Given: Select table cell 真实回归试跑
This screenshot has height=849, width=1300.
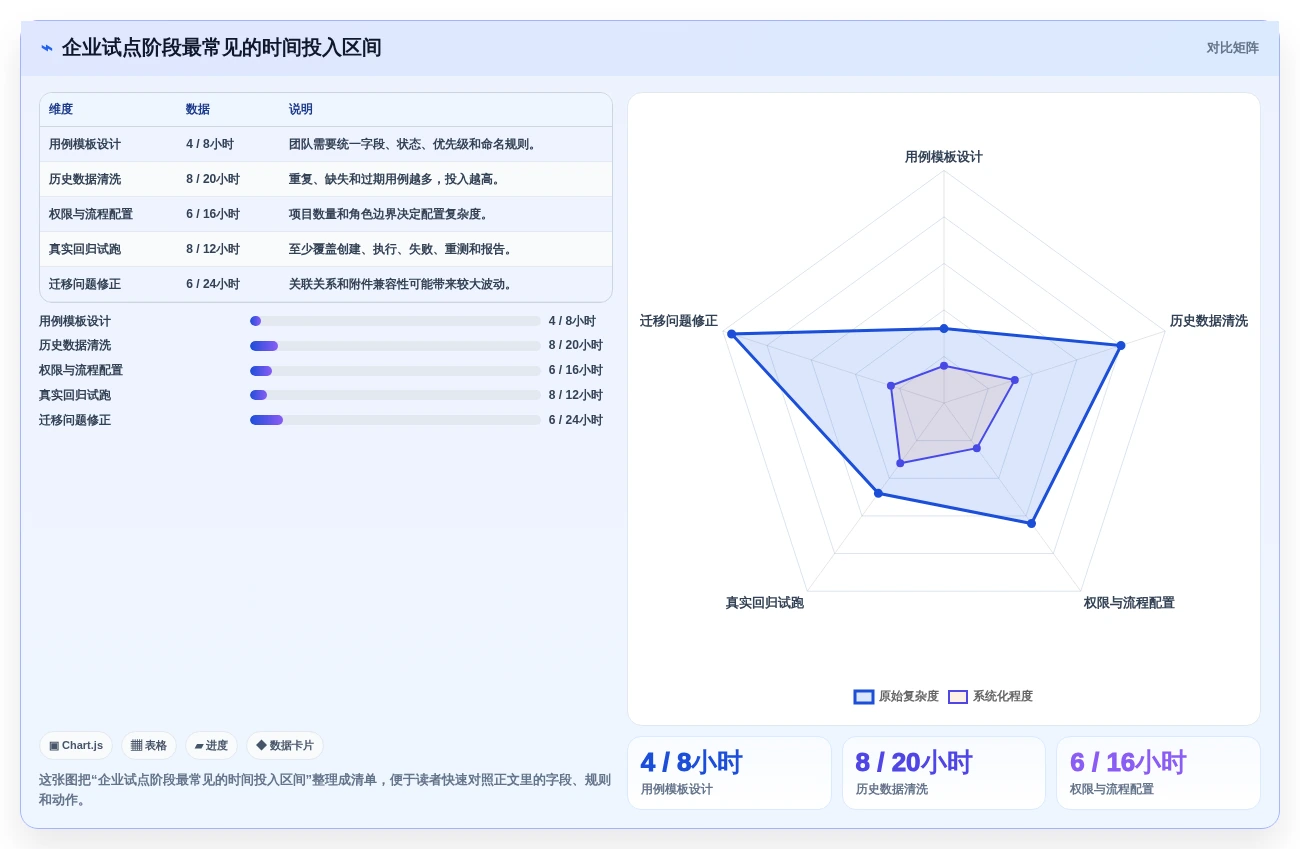Looking at the screenshot, I should [x=85, y=249].
